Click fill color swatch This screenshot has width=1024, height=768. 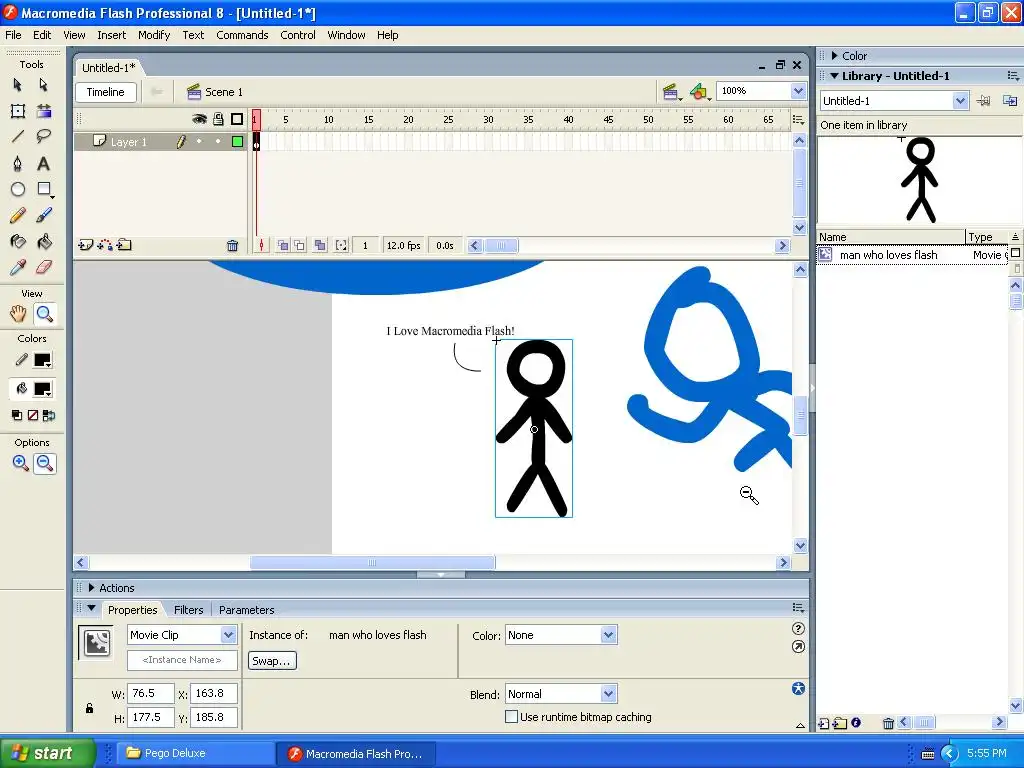click(x=42, y=389)
